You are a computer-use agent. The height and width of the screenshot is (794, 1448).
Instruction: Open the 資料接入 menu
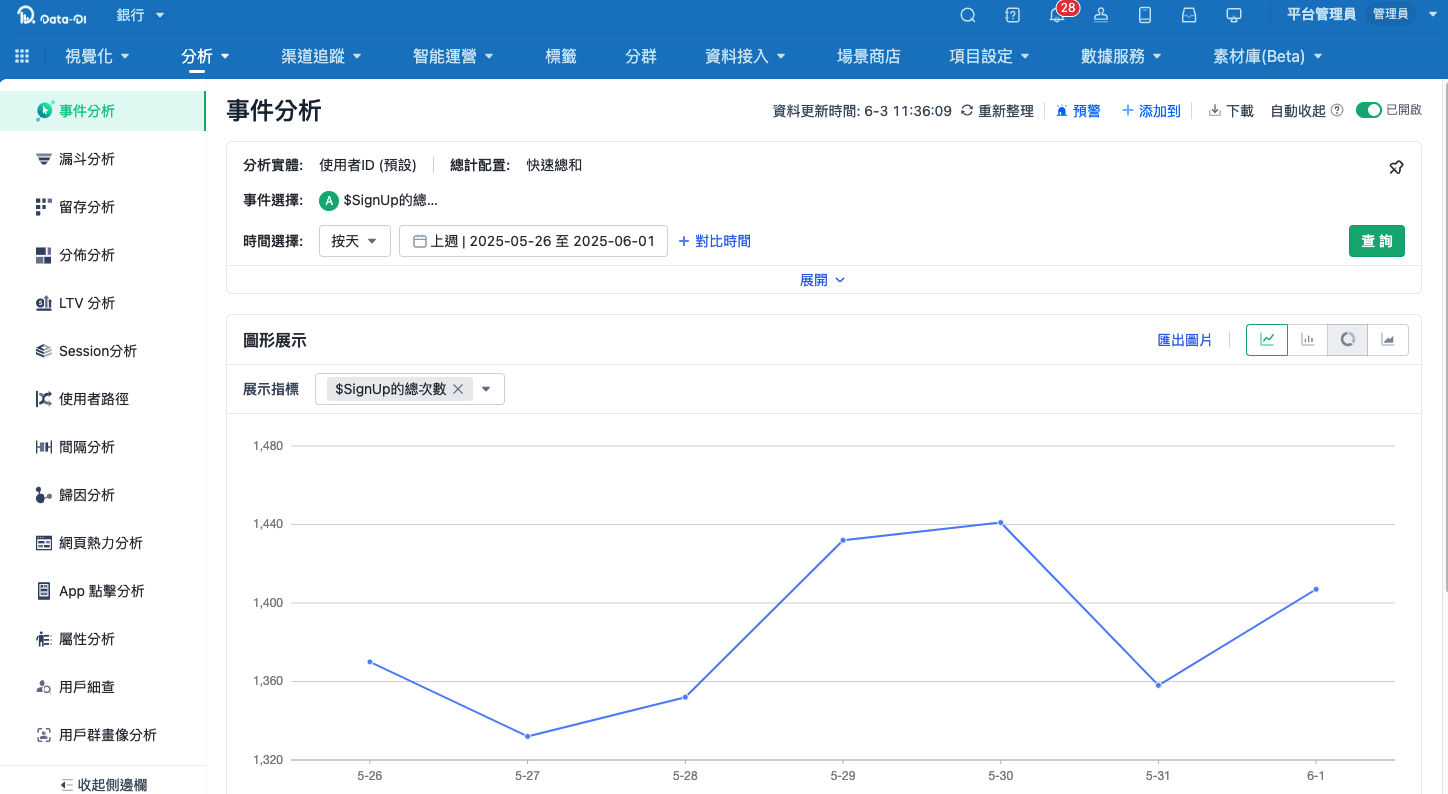click(x=745, y=57)
